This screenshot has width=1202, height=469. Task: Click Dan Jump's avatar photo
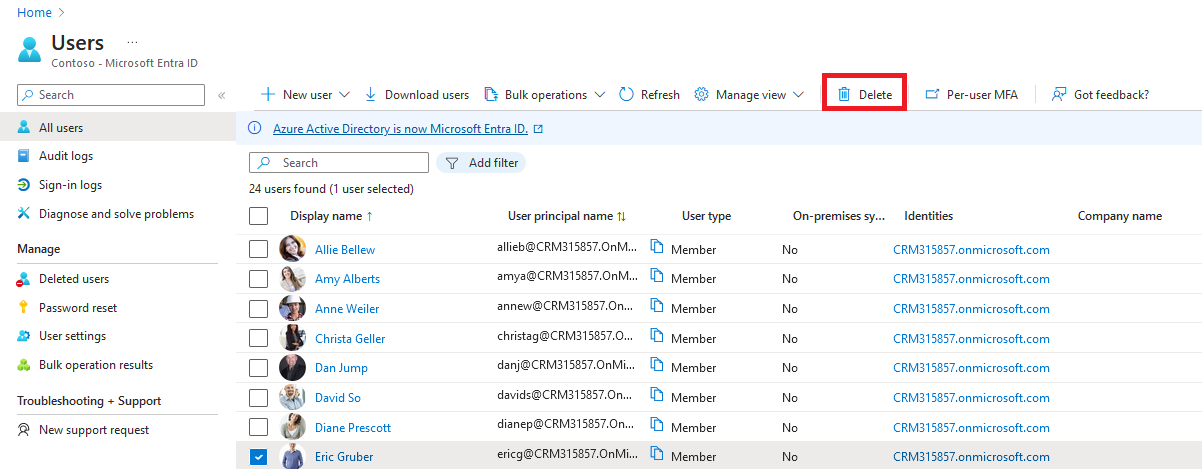[x=292, y=367]
